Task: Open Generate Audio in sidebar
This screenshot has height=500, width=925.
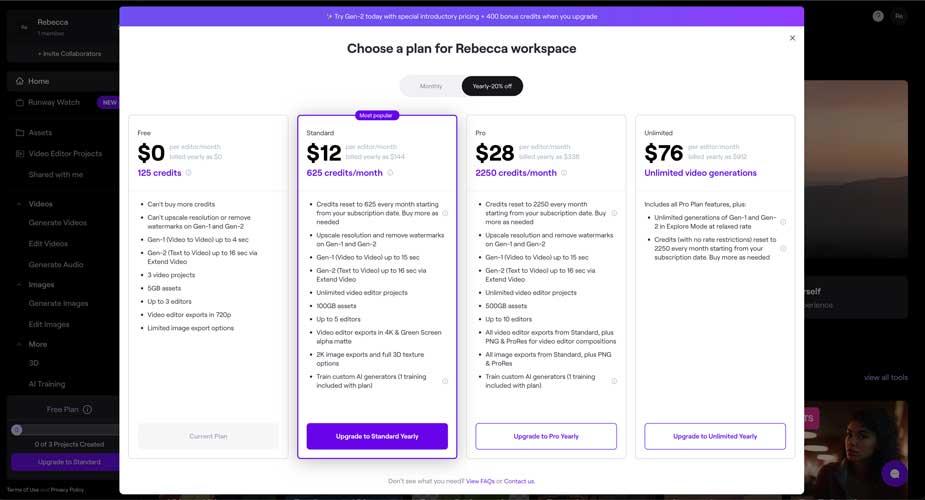Action: [56, 265]
